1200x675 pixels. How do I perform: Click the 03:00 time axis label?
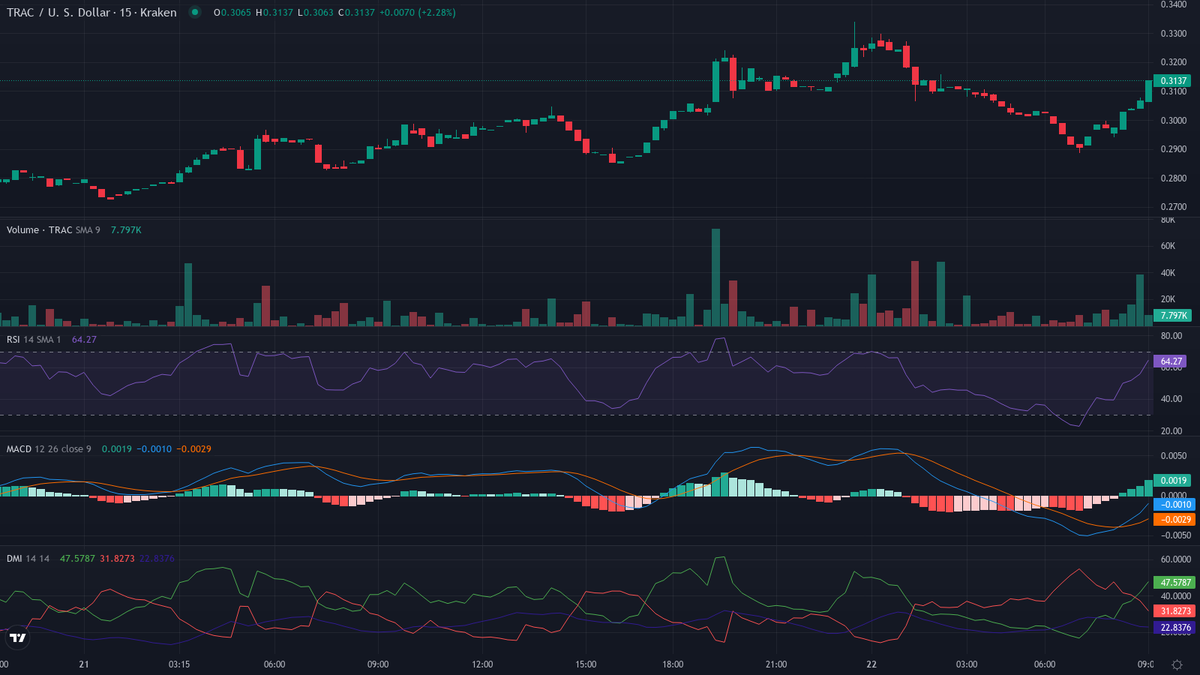click(967, 664)
